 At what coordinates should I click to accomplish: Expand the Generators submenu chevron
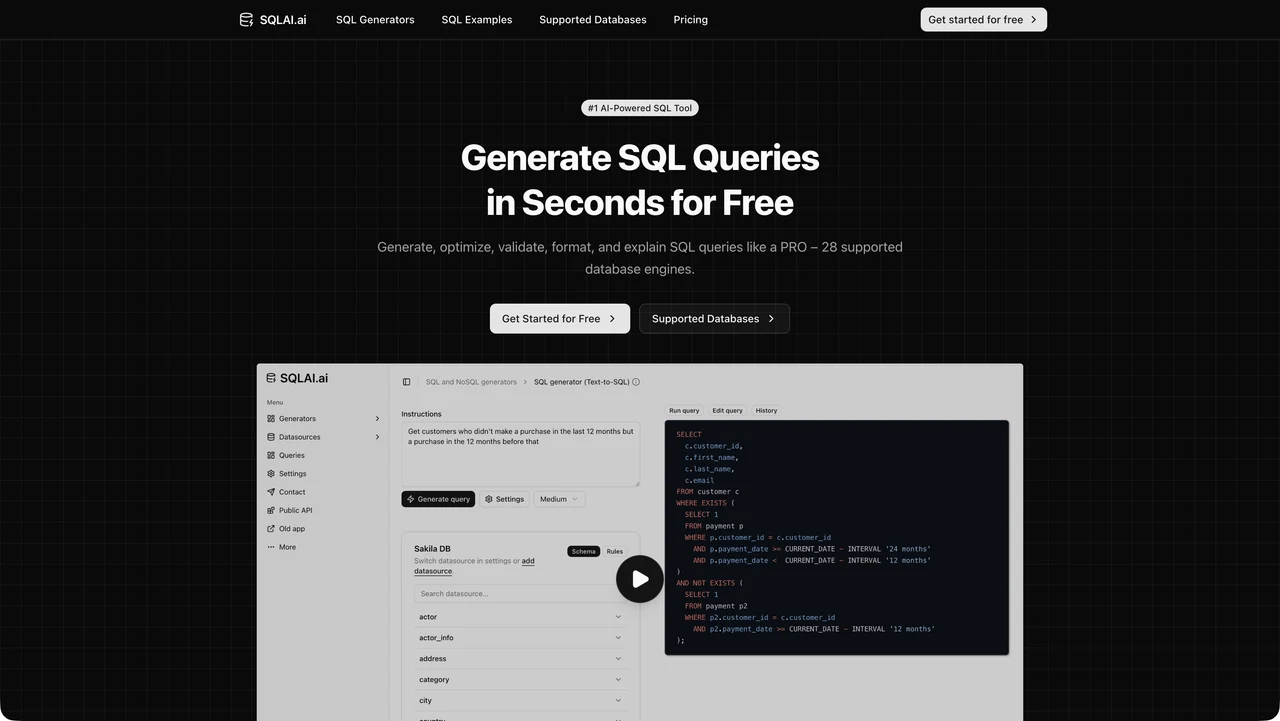(377, 419)
